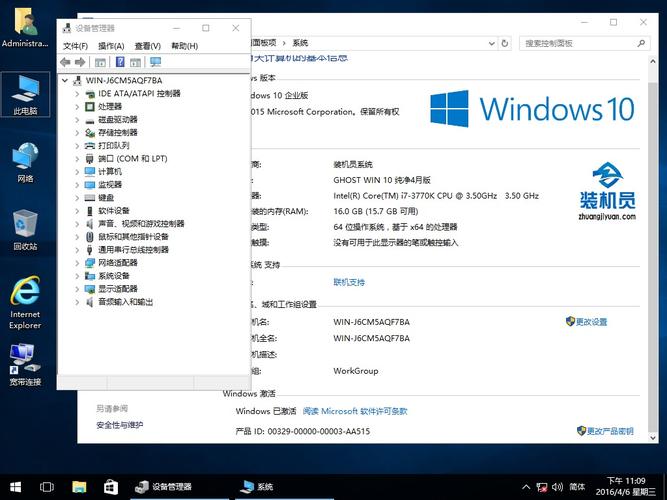
Task: Expand the 计算机 node
Action: point(77,172)
